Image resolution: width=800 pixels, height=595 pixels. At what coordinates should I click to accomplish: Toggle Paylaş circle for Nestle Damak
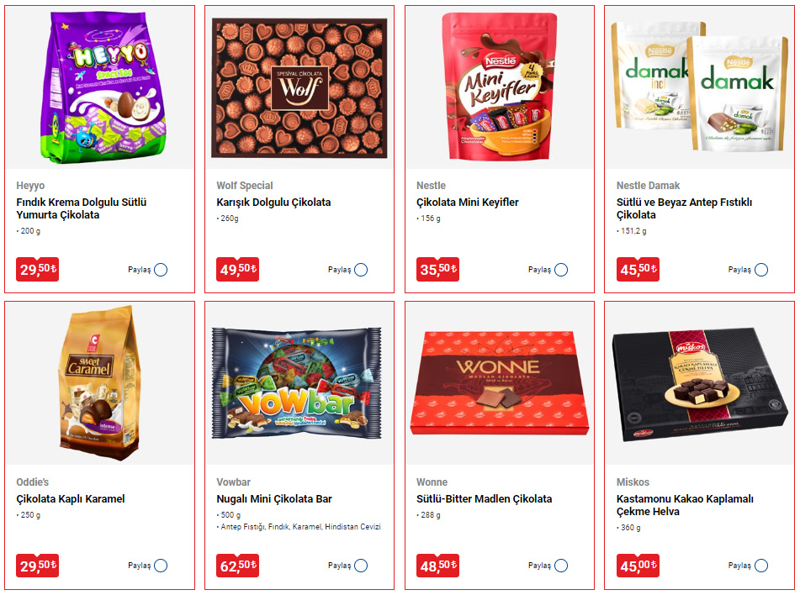tap(761, 269)
